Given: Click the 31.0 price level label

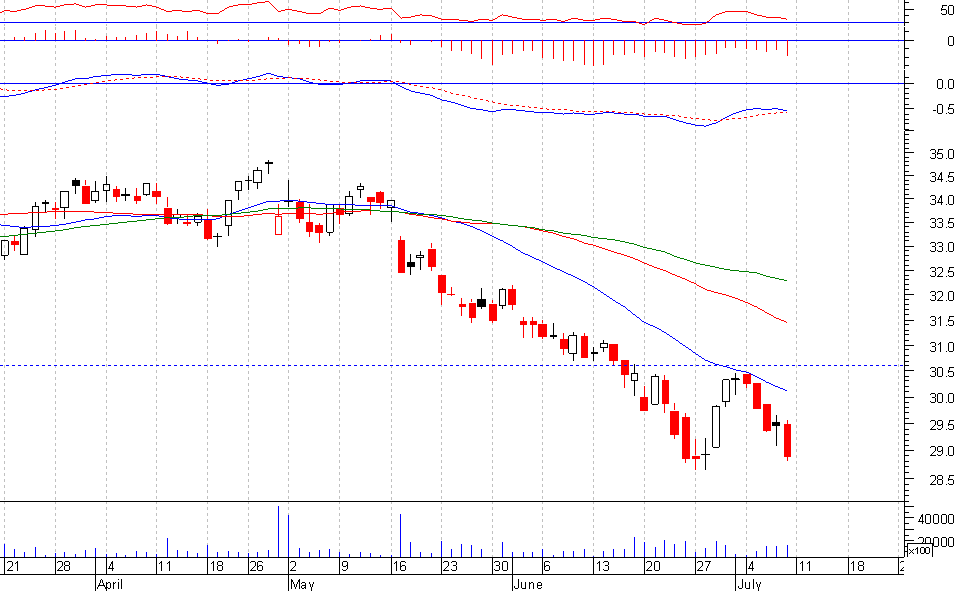Looking at the screenshot, I should pyautogui.click(x=942, y=347).
